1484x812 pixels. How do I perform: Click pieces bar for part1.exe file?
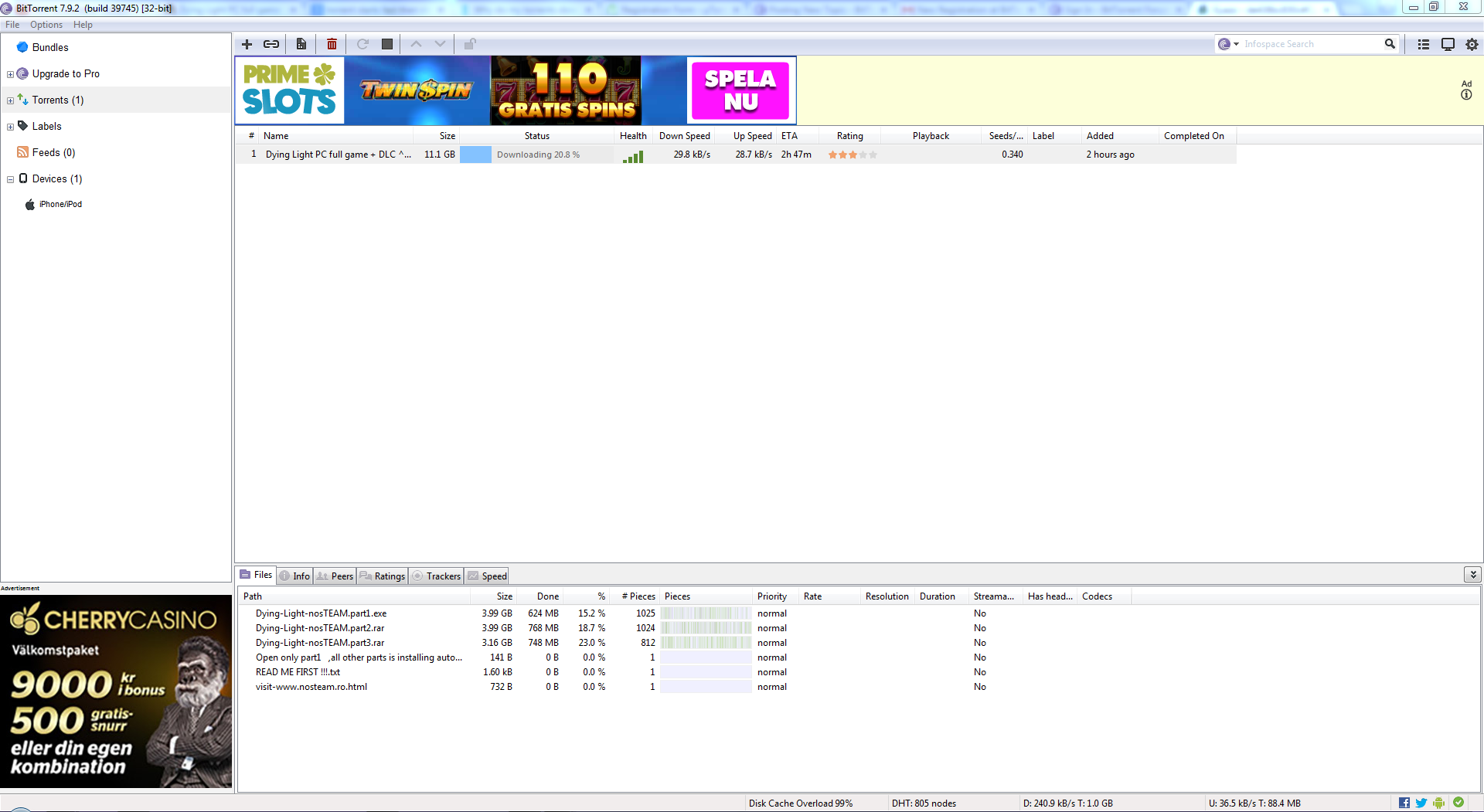point(706,613)
